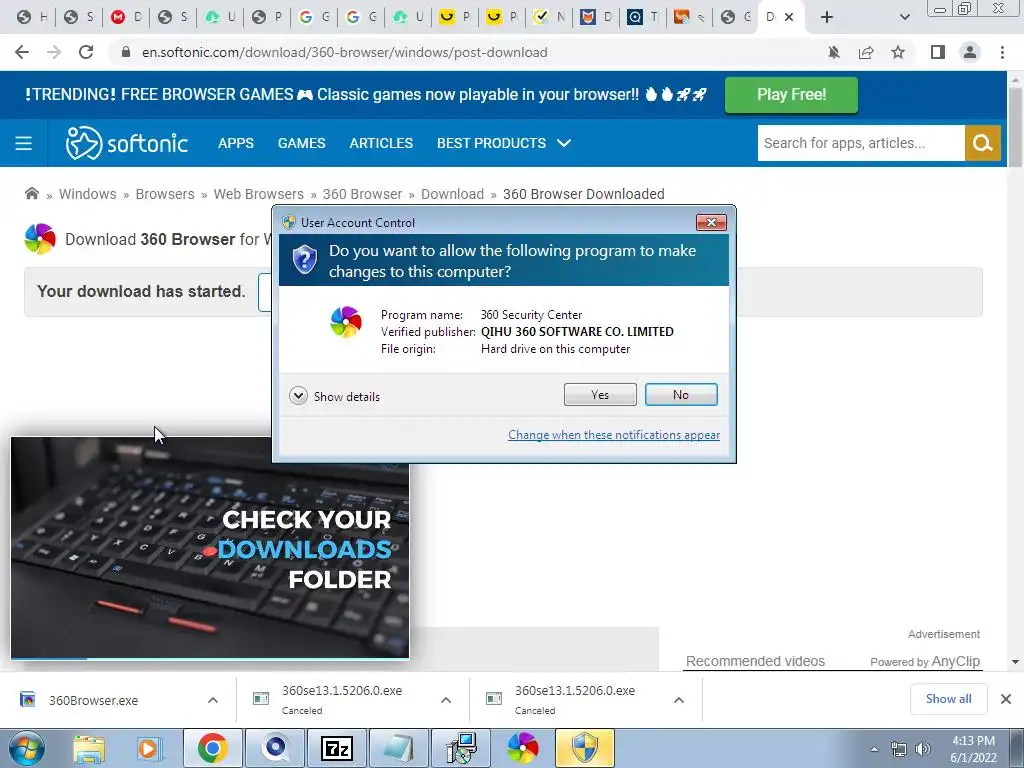1024x768 pixels.
Task: Open options arrow for first canceled 360se download
Action: tap(446, 700)
